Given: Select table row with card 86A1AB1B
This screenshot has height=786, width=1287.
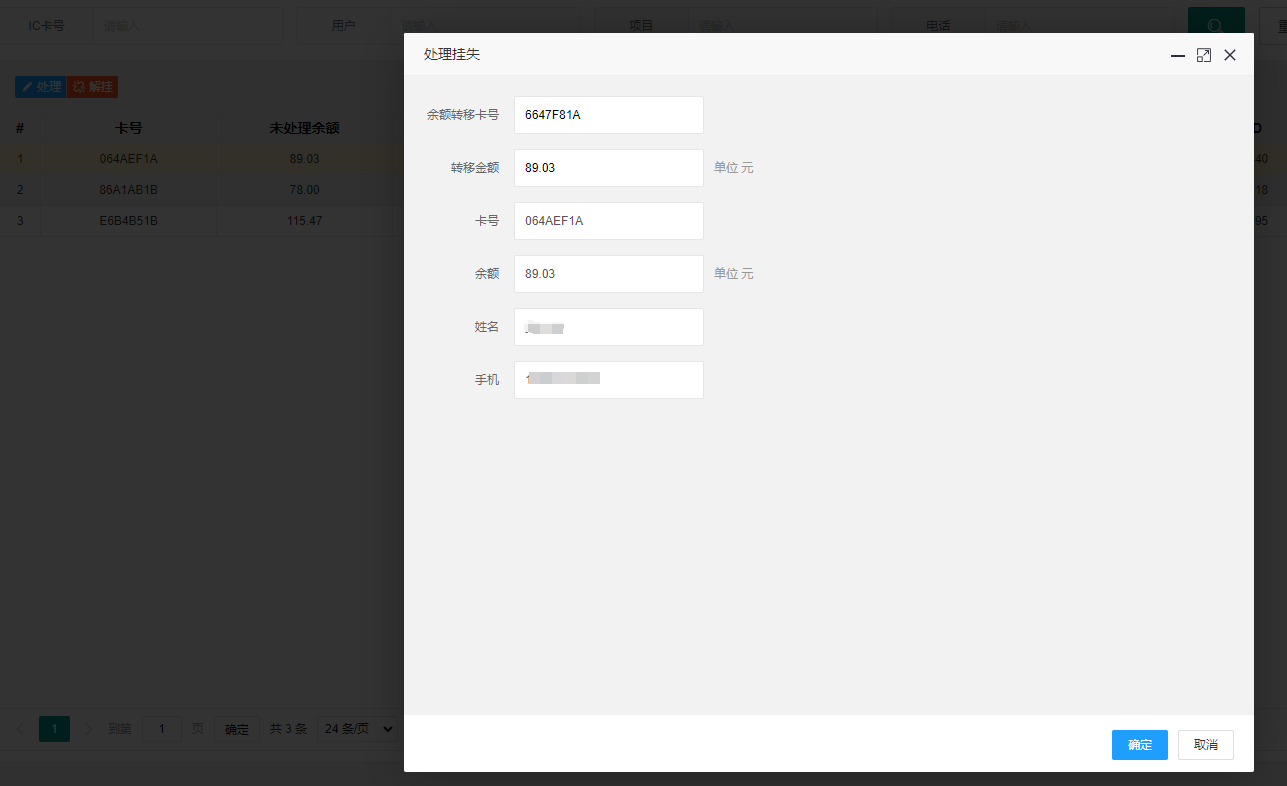Looking at the screenshot, I should click(202, 190).
